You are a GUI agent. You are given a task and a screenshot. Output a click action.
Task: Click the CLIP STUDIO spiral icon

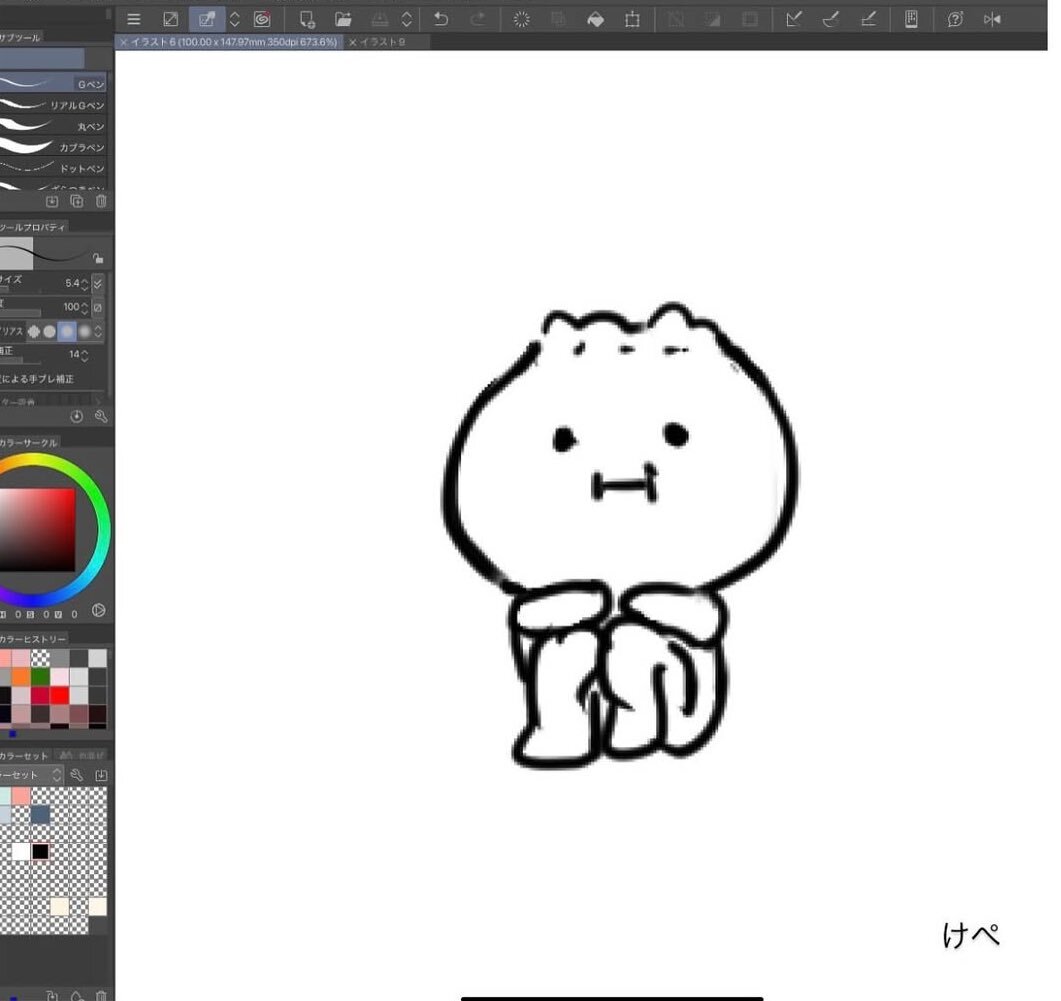point(262,20)
